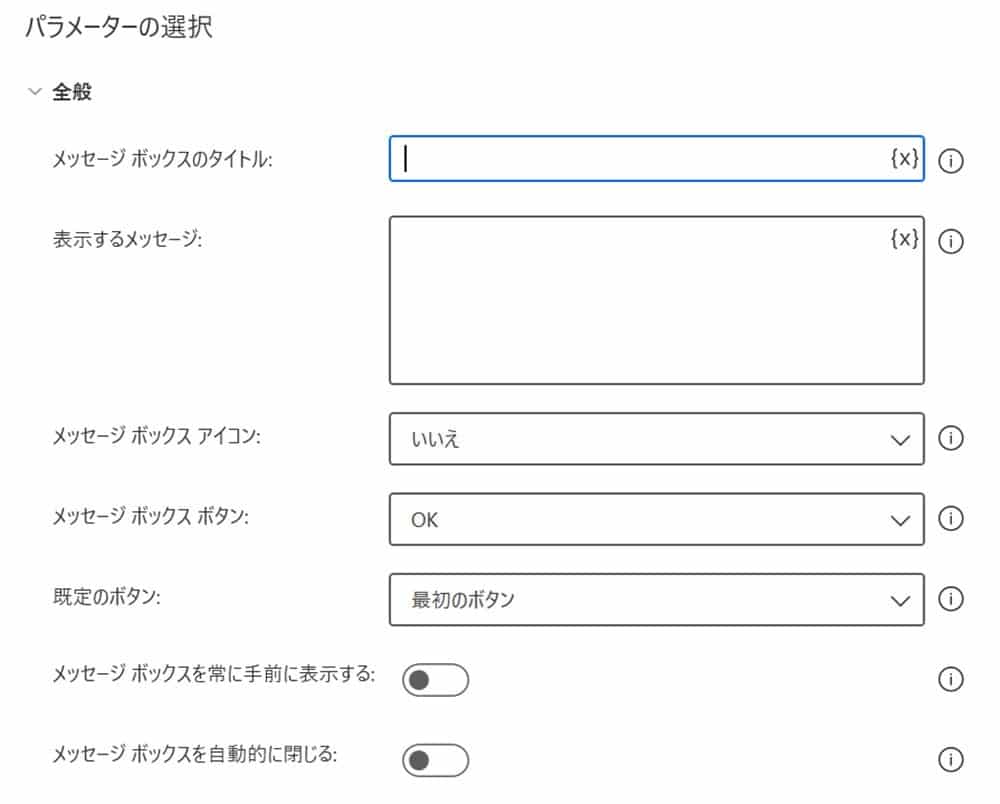This screenshot has height=804, width=1000.
Task: Click the メッセージ ボックス アイコン dropdown arrow
Action: click(900, 439)
